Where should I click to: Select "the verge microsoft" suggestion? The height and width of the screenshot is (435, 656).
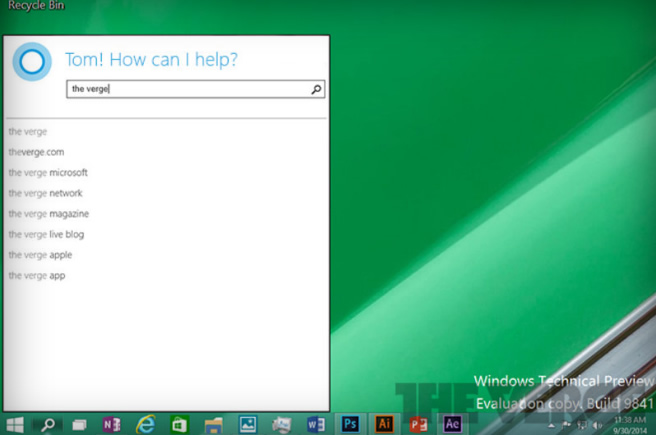pos(48,173)
